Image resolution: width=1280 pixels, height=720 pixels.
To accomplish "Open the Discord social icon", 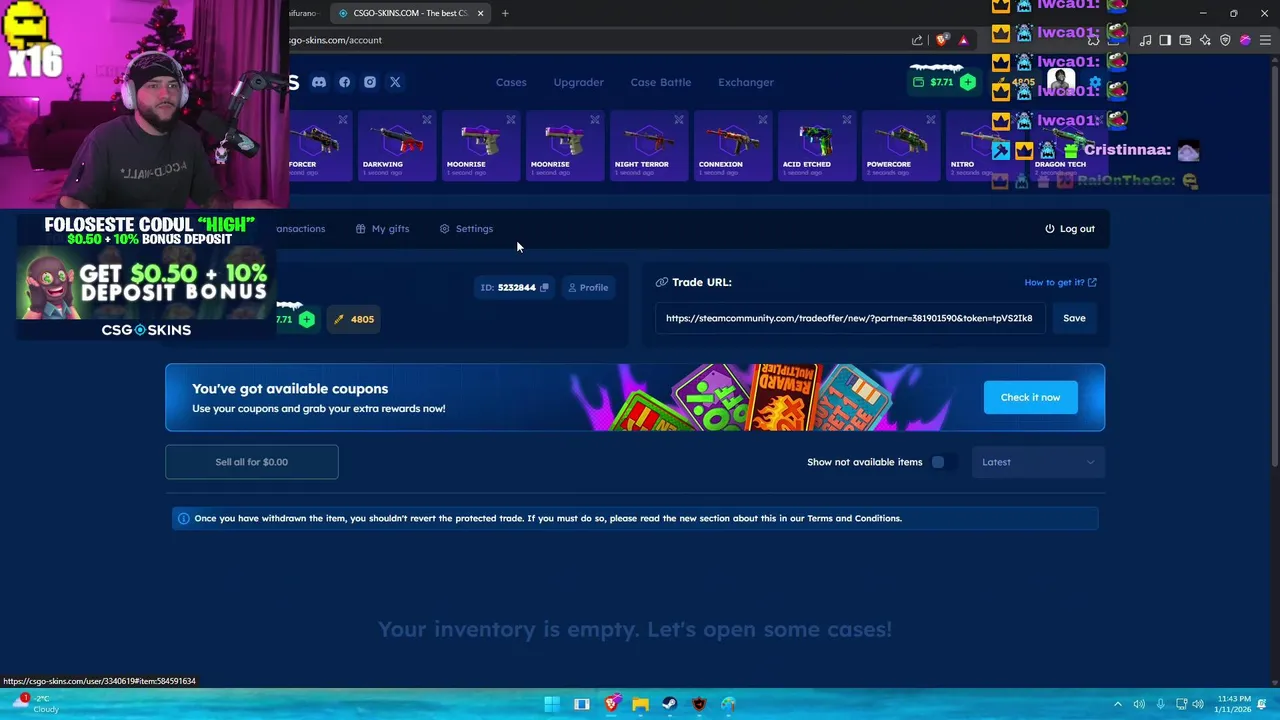I will (x=319, y=82).
